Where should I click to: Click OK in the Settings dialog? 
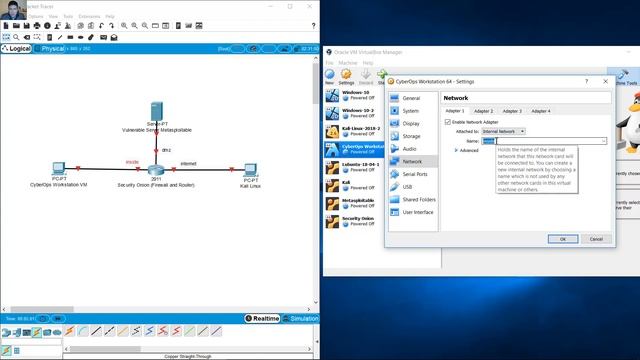coord(563,239)
